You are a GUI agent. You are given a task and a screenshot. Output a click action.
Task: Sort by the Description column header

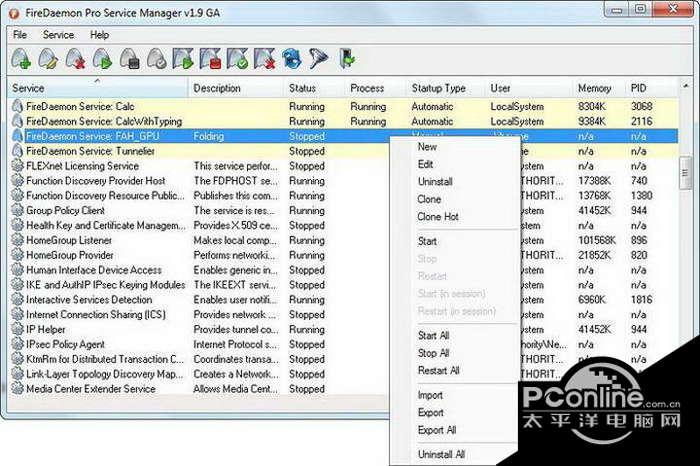pyautogui.click(x=236, y=88)
